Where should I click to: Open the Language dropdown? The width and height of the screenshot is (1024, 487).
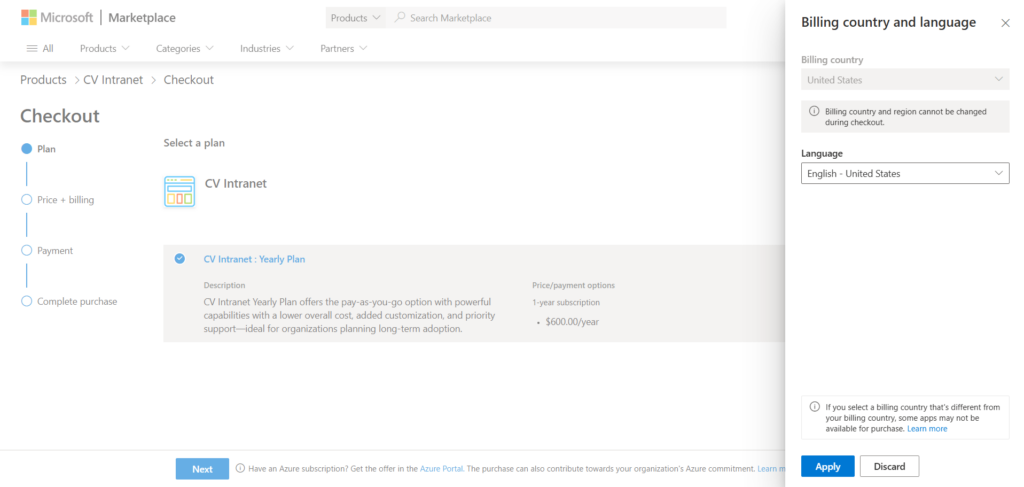(x=905, y=173)
